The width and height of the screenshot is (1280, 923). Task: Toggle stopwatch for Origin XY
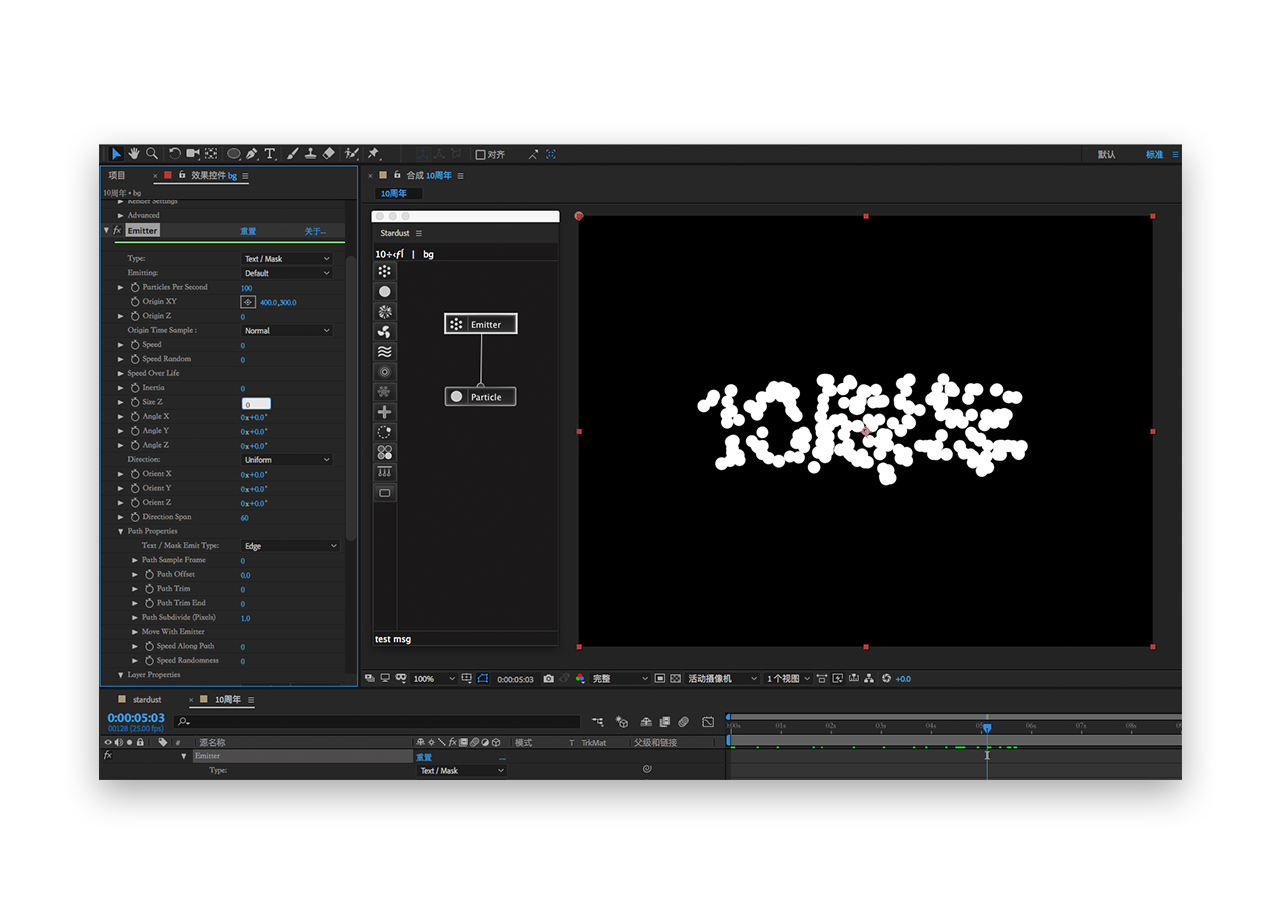tap(135, 301)
